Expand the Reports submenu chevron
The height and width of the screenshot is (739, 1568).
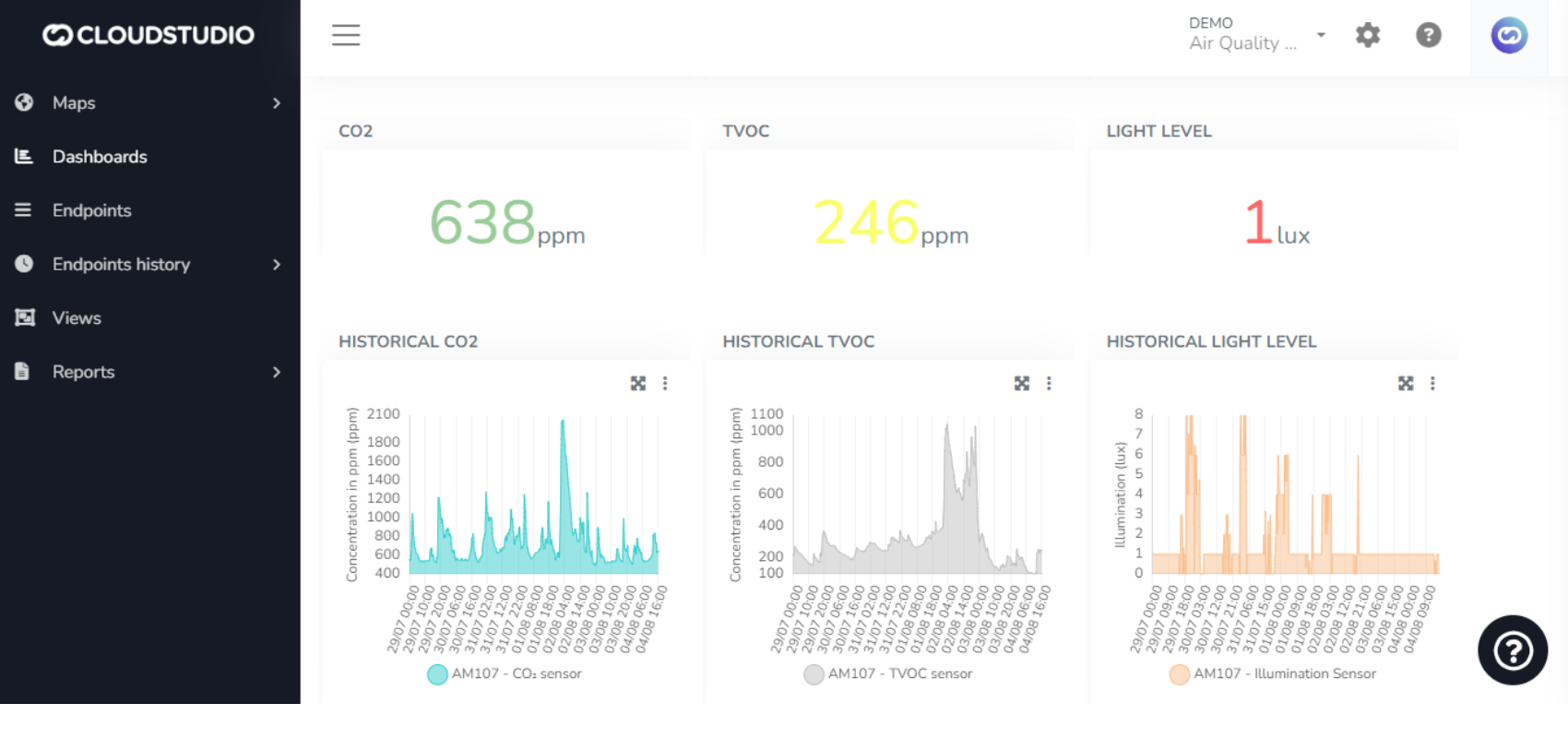coord(276,372)
